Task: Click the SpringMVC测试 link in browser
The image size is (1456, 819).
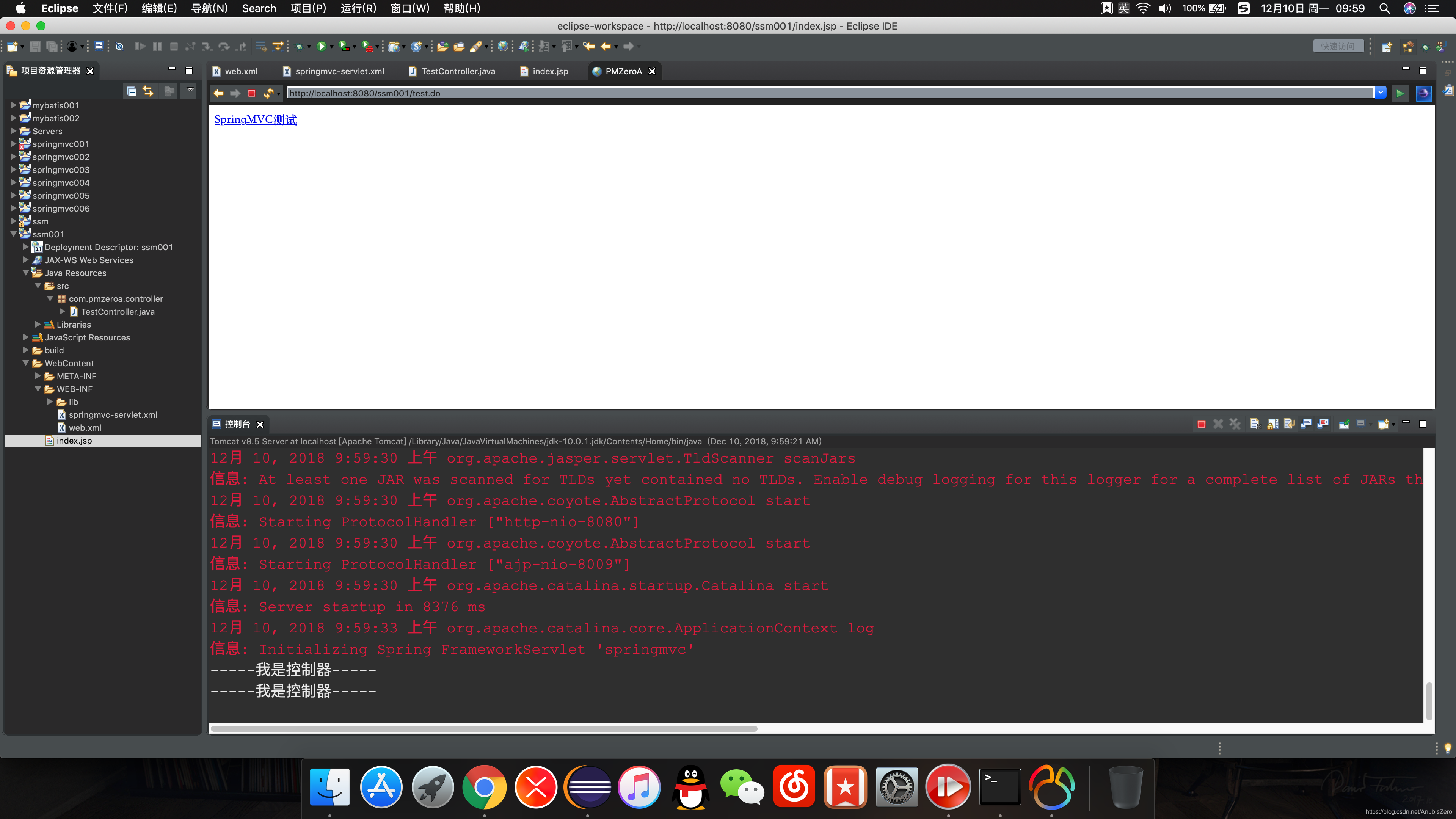Action: [x=255, y=119]
